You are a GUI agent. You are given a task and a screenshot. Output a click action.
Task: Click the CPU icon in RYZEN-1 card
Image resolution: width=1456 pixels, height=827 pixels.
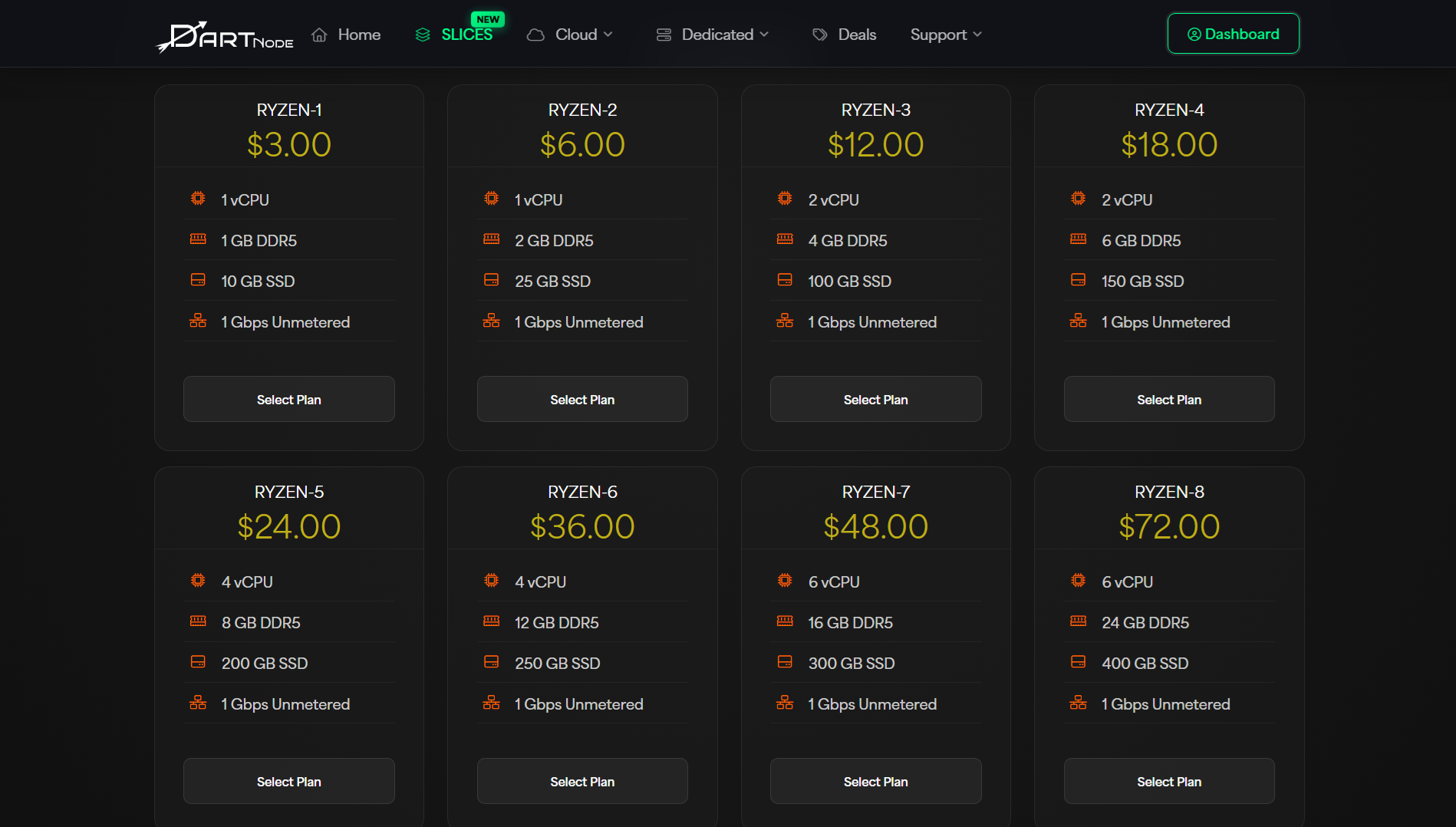(x=198, y=199)
